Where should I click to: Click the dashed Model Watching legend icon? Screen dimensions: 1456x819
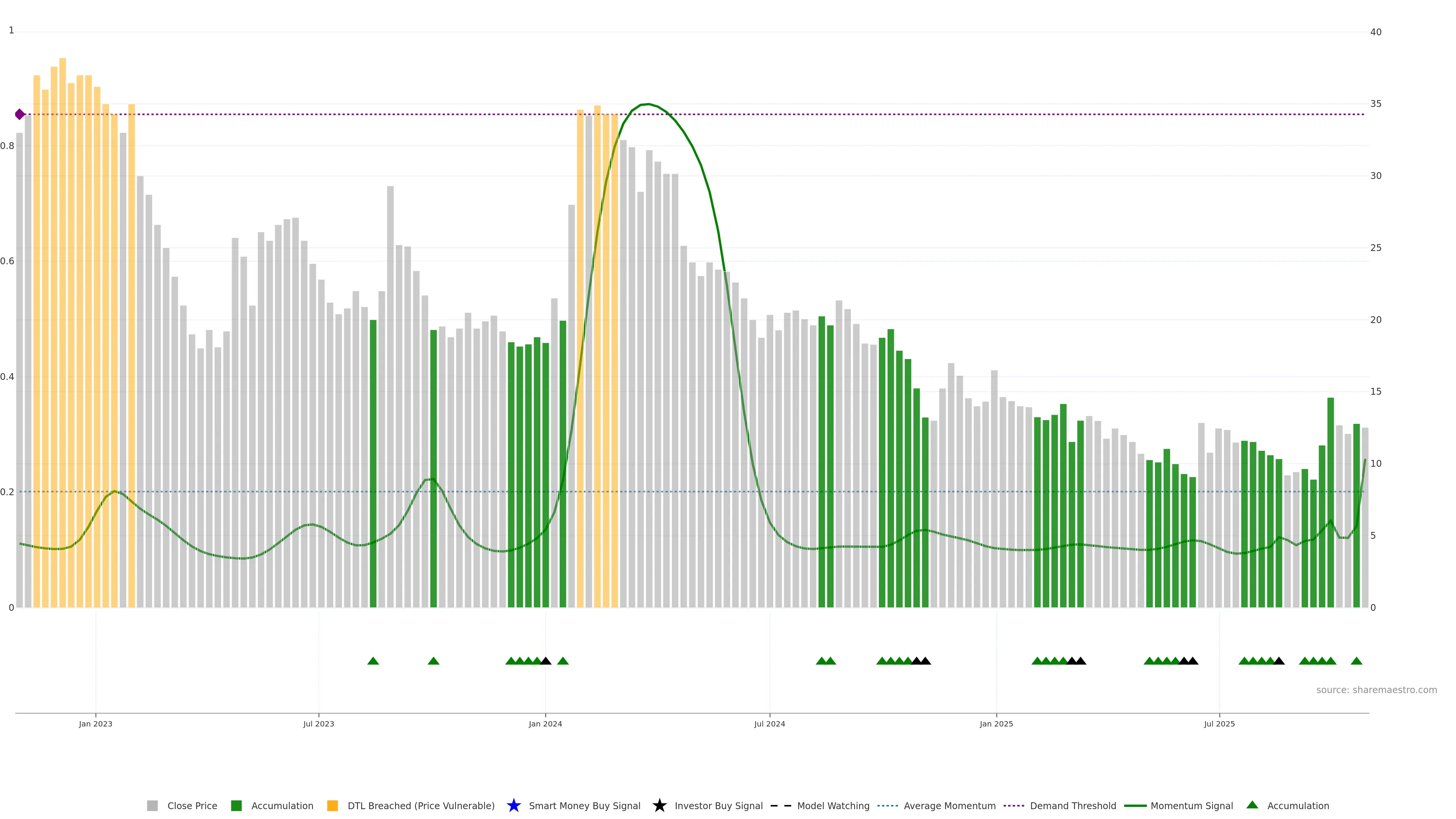coord(781,805)
